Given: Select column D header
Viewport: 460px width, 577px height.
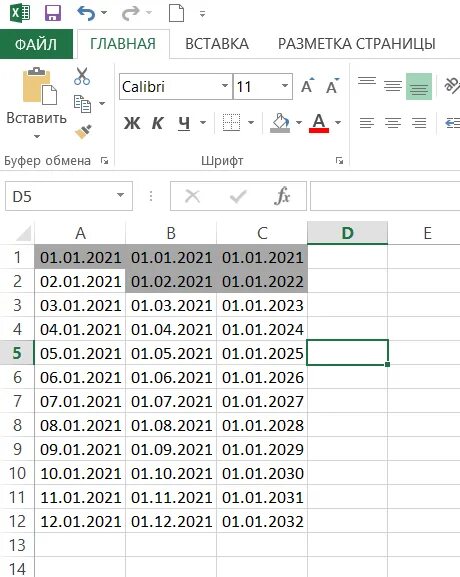Looking at the screenshot, I should (x=347, y=233).
